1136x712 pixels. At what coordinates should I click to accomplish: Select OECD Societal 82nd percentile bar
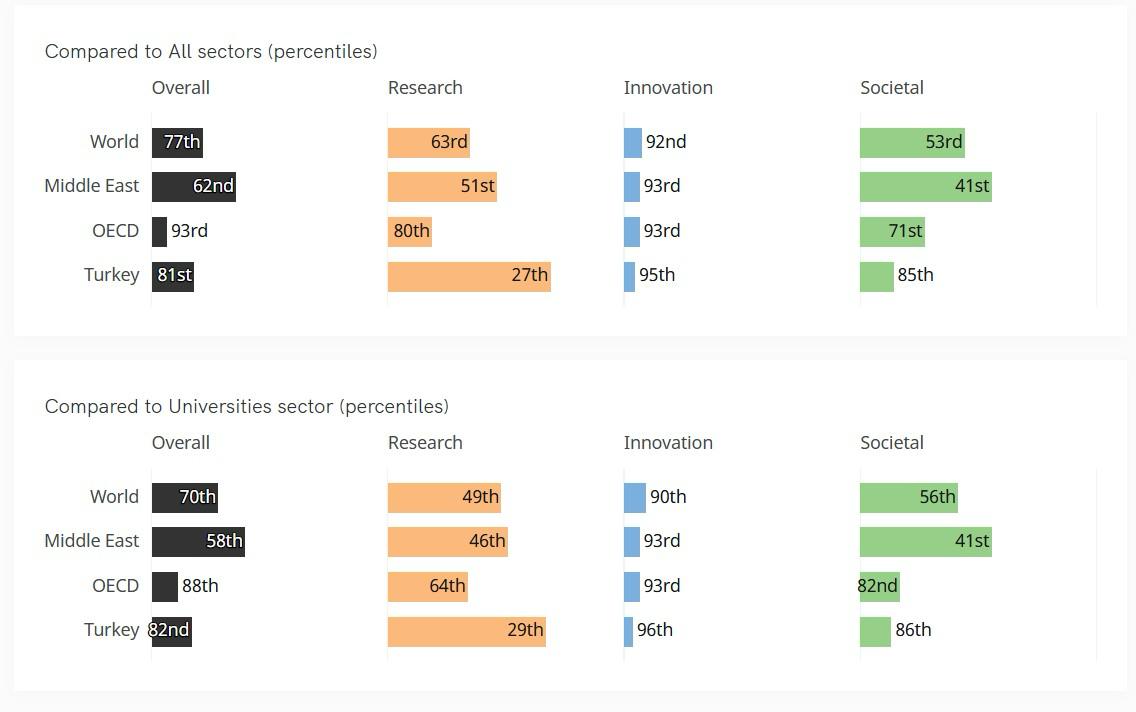point(880,586)
